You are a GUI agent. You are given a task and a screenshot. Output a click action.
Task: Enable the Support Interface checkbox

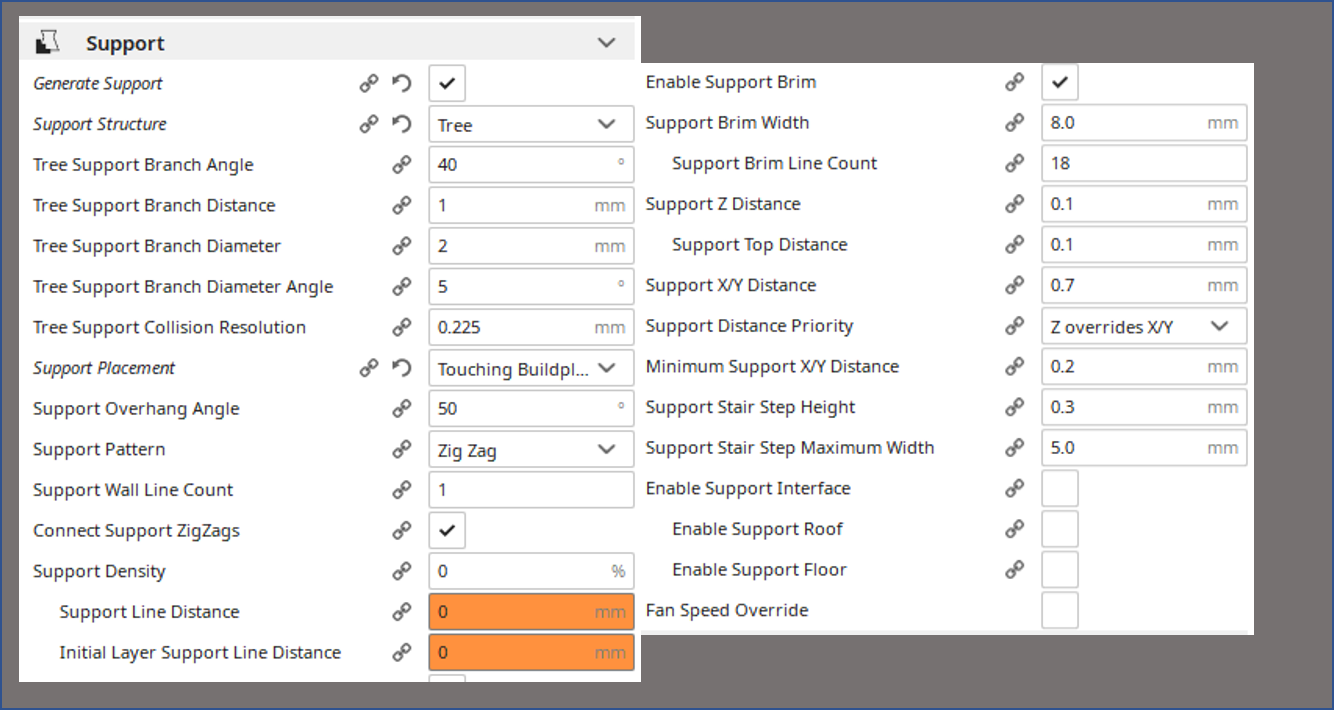(x=1060, y=488)
